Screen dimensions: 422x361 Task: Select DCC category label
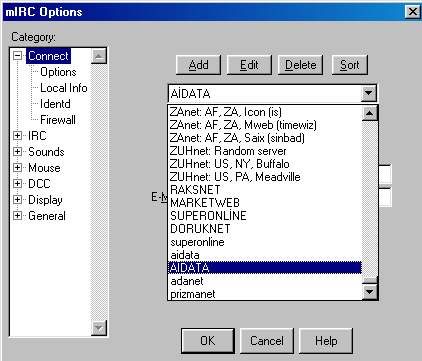click(39, 184)
